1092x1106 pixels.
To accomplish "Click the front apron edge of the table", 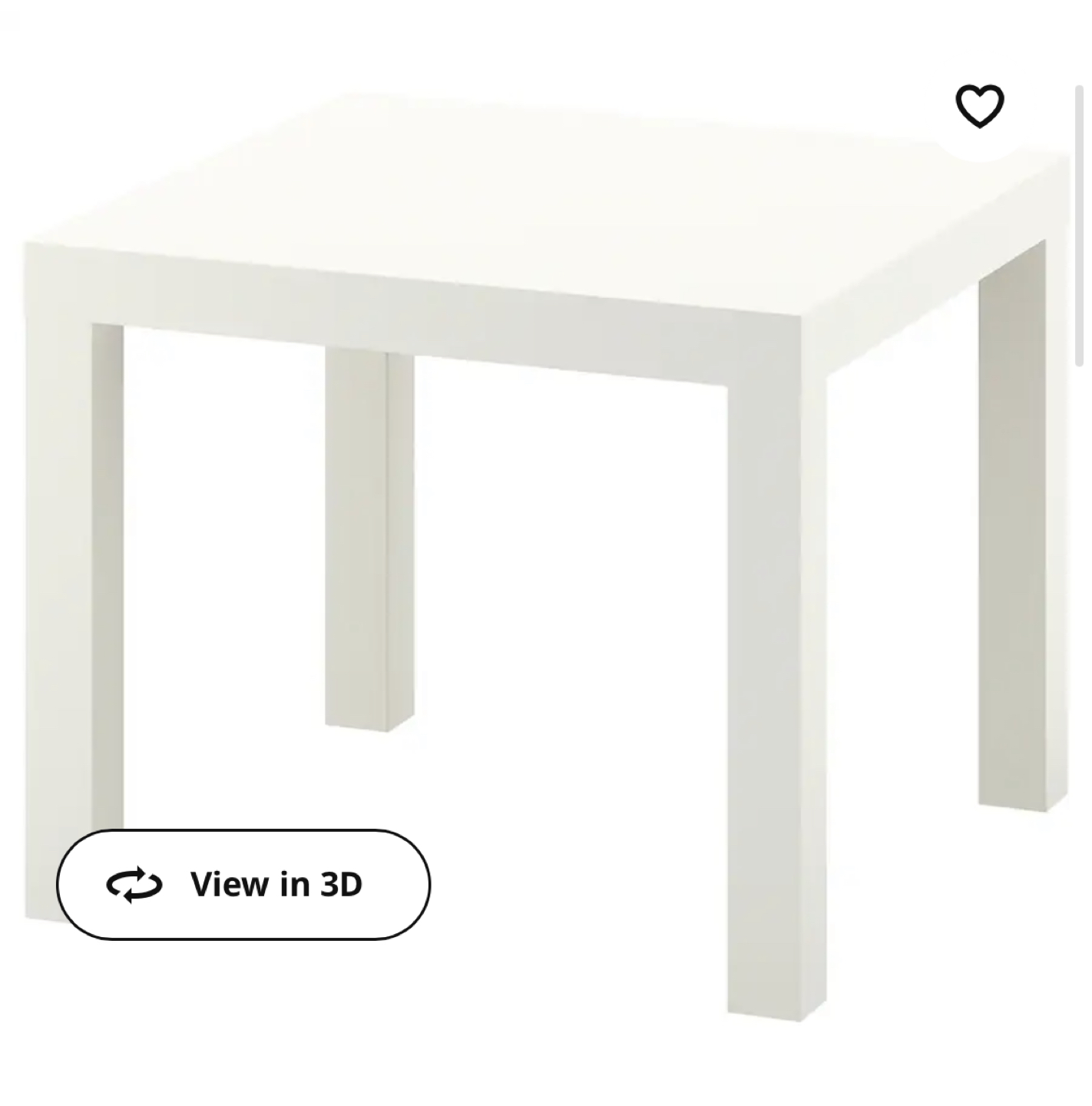I will [415, 315].
